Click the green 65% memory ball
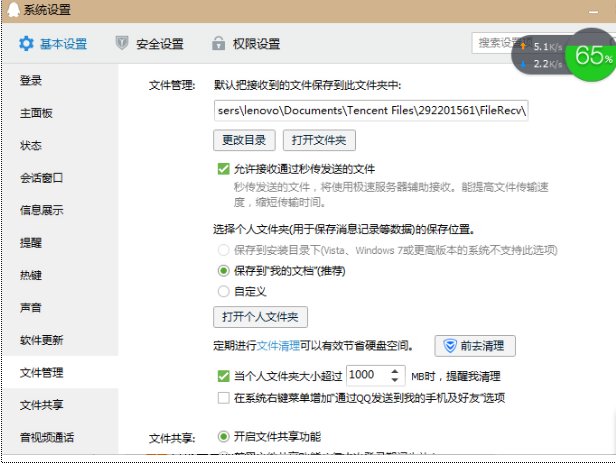The height and width of the screenshot is (465, 616). (x=592, y=55)
